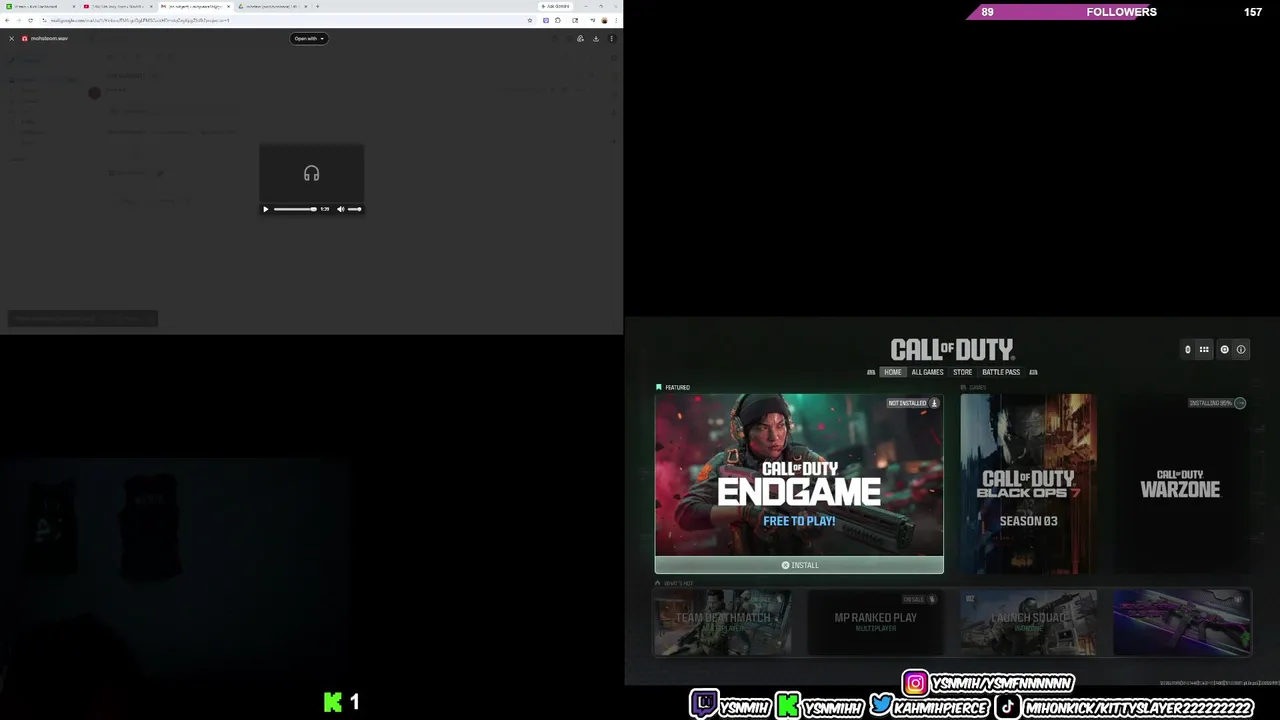This screenshot has height=720, width=1280.
Task: Open the Launch Squad tile
Action: pos(1028,622)
